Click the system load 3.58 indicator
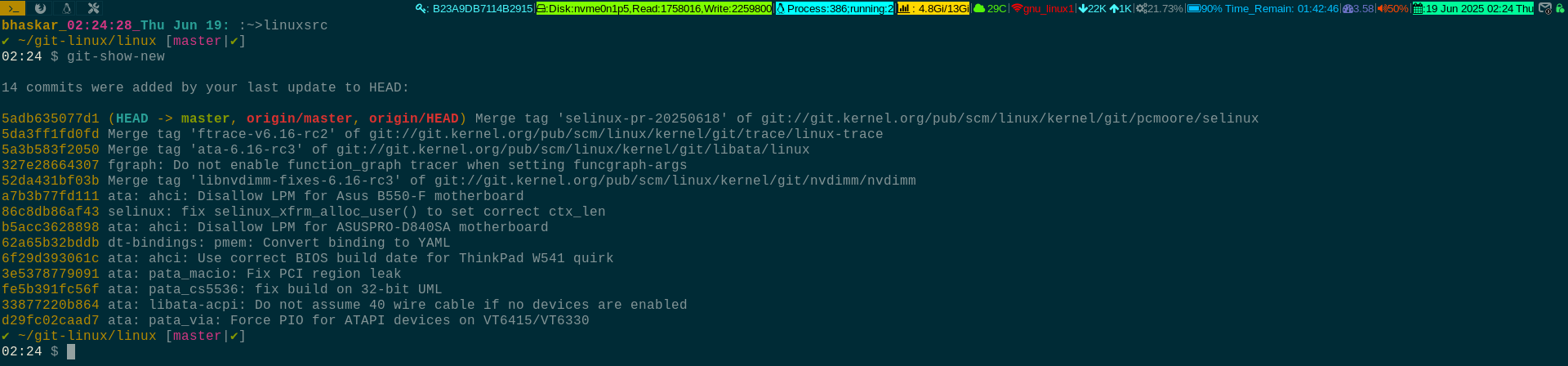Image resolution: width=1568 pixels, height=366 pixels. (x=1358, y=8)
